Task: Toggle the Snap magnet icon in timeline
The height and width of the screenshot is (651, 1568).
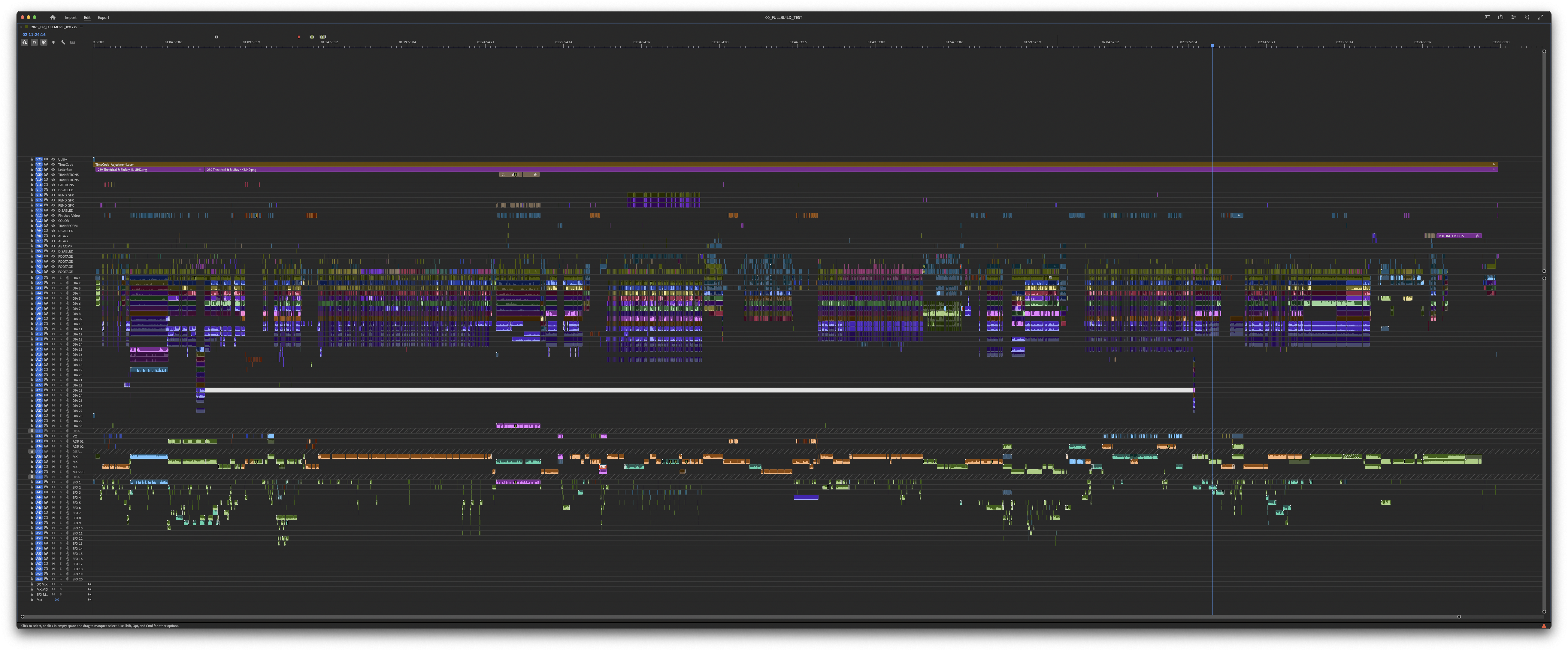Action: (34, 43)
